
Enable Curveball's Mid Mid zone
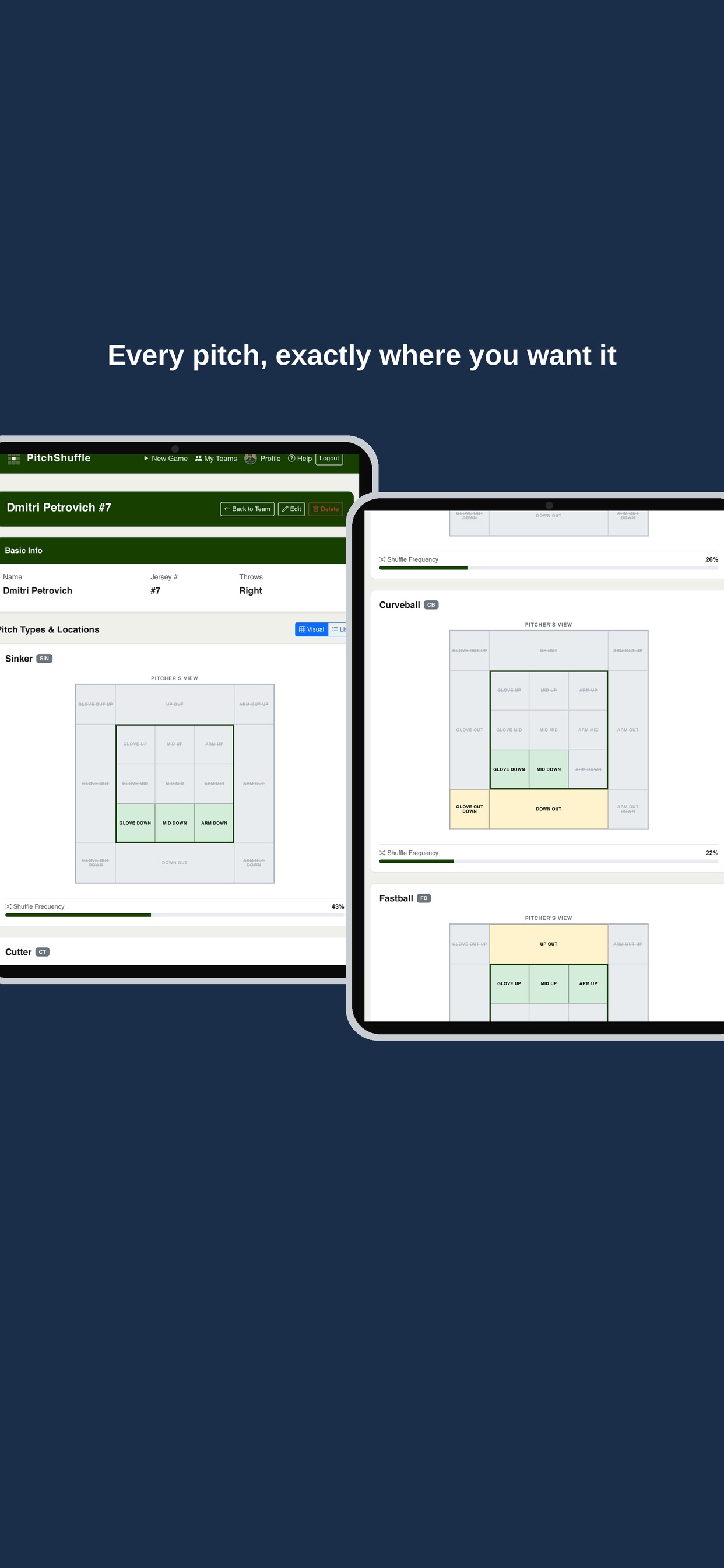549,730
